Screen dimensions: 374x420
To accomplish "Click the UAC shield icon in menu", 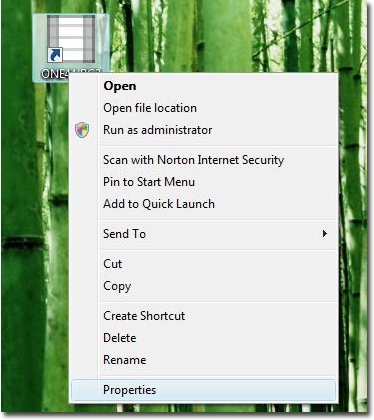I will click(82, 130).
